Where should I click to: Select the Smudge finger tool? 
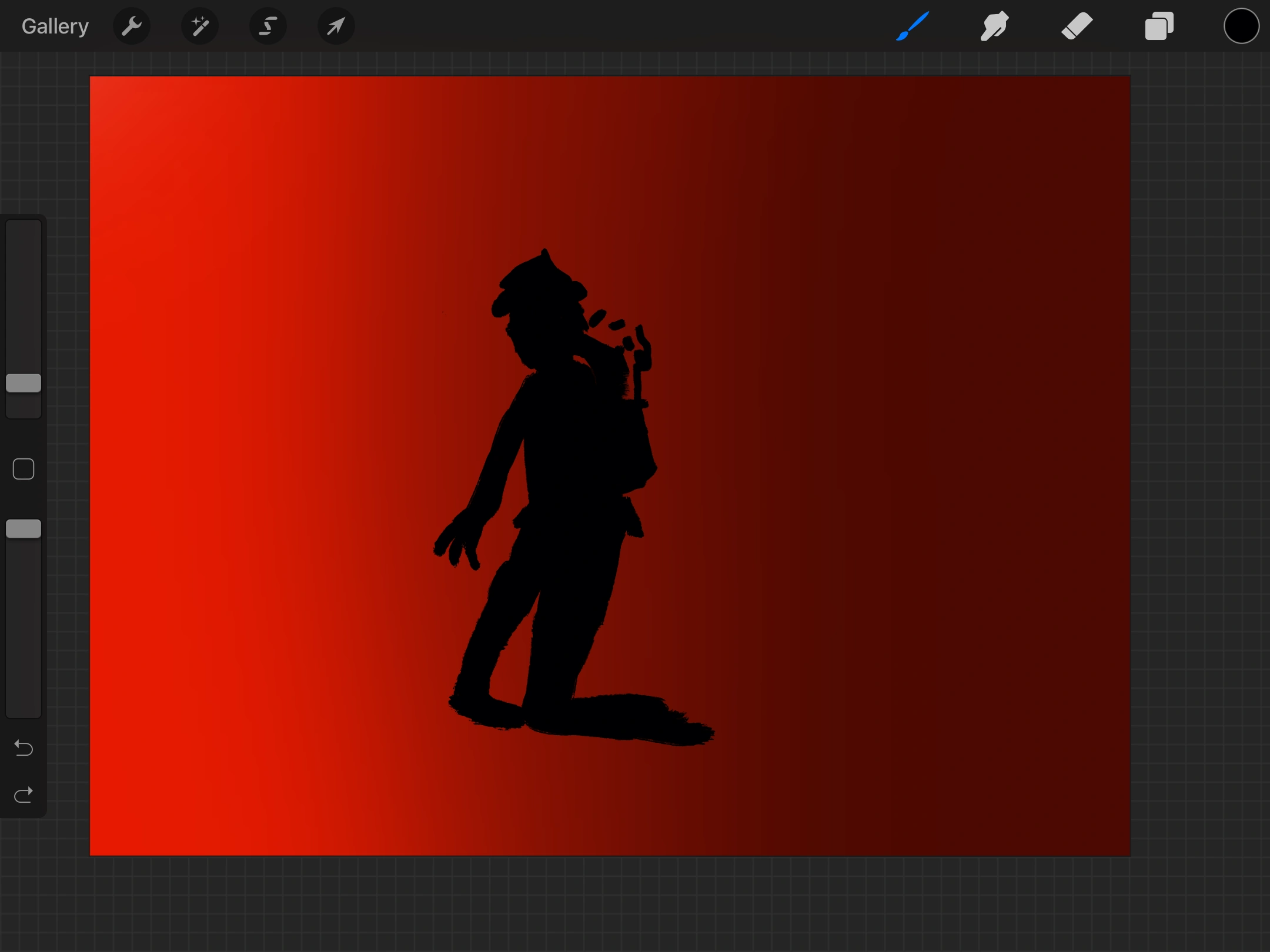(x=995, y=26)
